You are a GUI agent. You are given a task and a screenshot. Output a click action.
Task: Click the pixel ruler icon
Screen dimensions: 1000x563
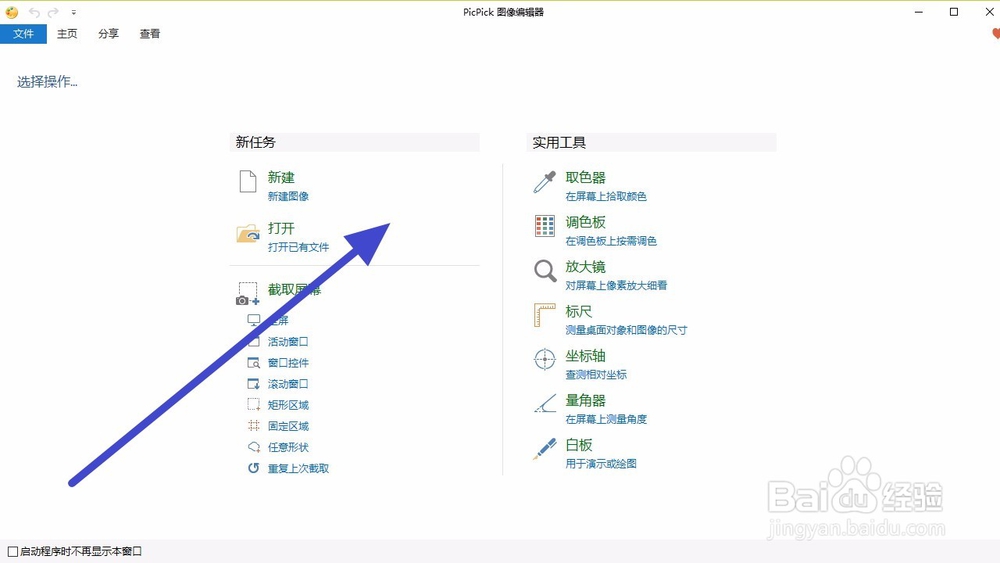point(545,315)
